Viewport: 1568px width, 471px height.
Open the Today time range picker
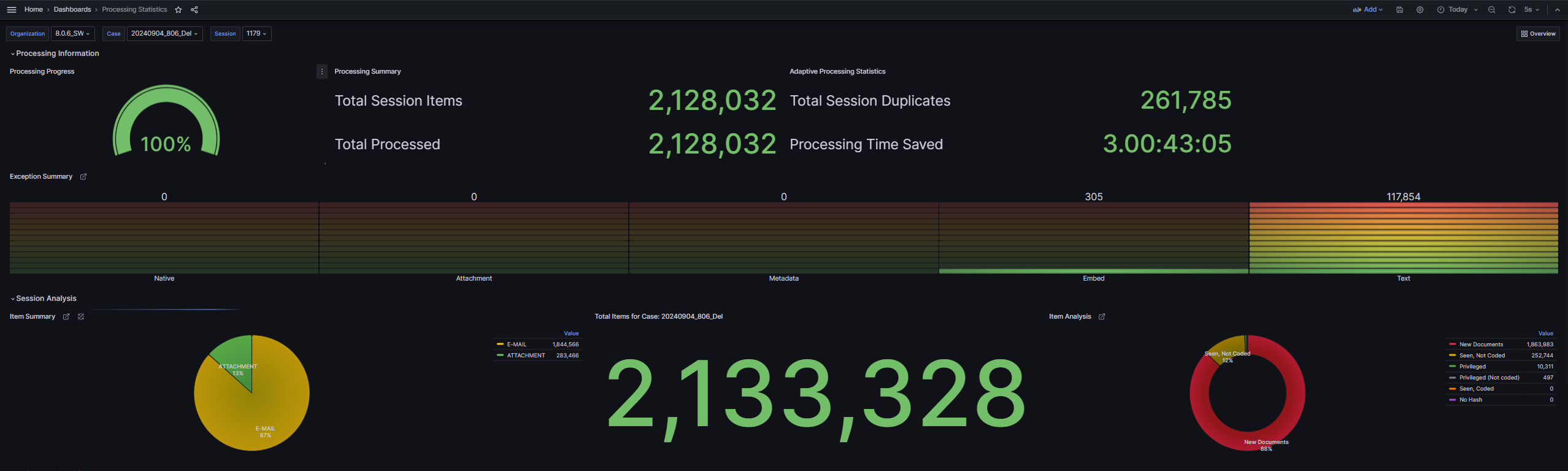coord(1458,10)
